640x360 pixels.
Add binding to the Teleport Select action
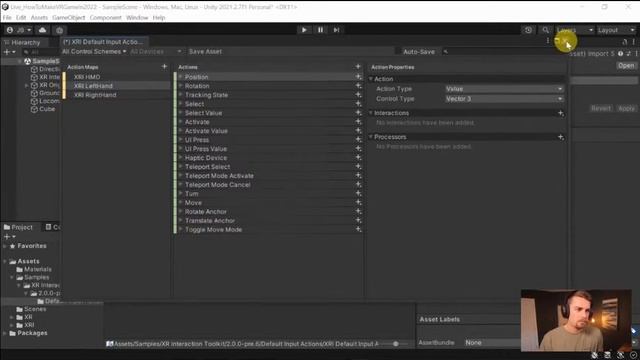[x=358, y=167]
